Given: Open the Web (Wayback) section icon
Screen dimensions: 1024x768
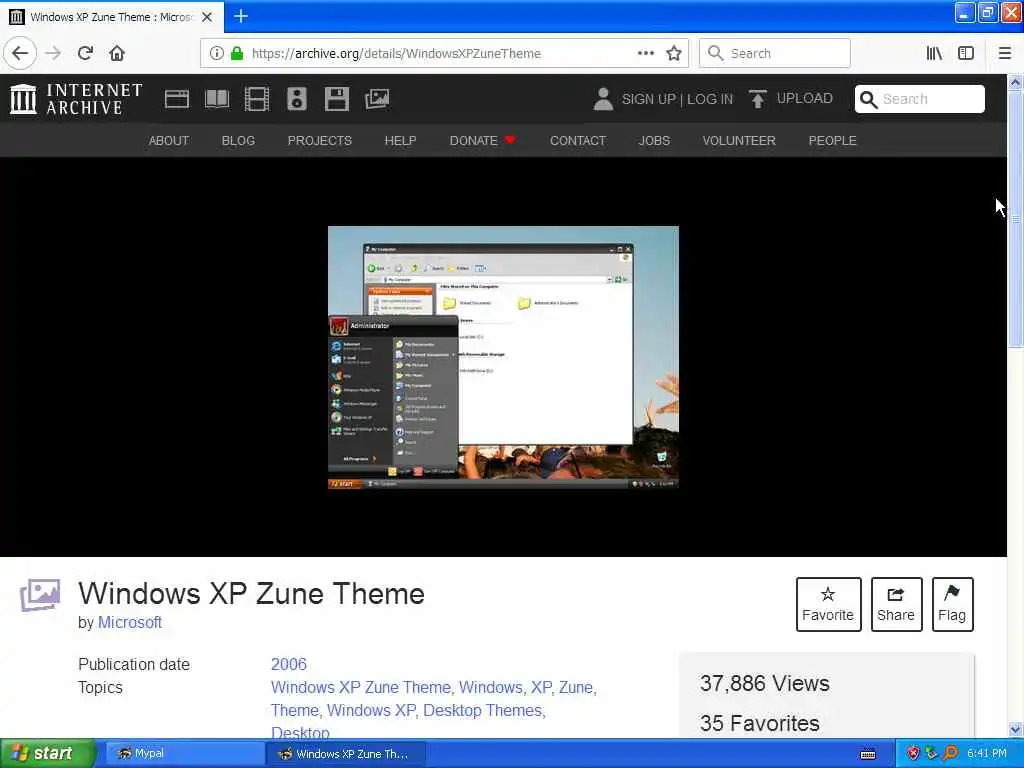Looking at the screenshot, I should coord(176,99).
